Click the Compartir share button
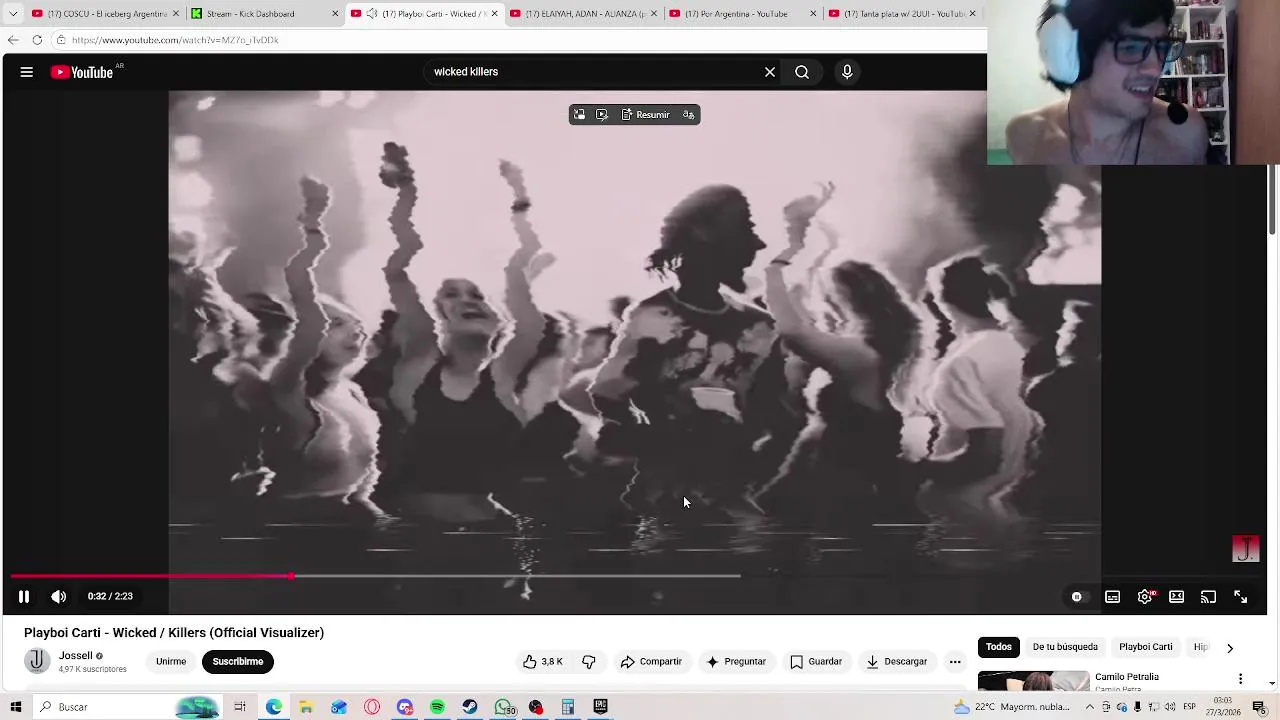Screen dimensions: 1280x720 pyautogui.click(x=651, y=661)
